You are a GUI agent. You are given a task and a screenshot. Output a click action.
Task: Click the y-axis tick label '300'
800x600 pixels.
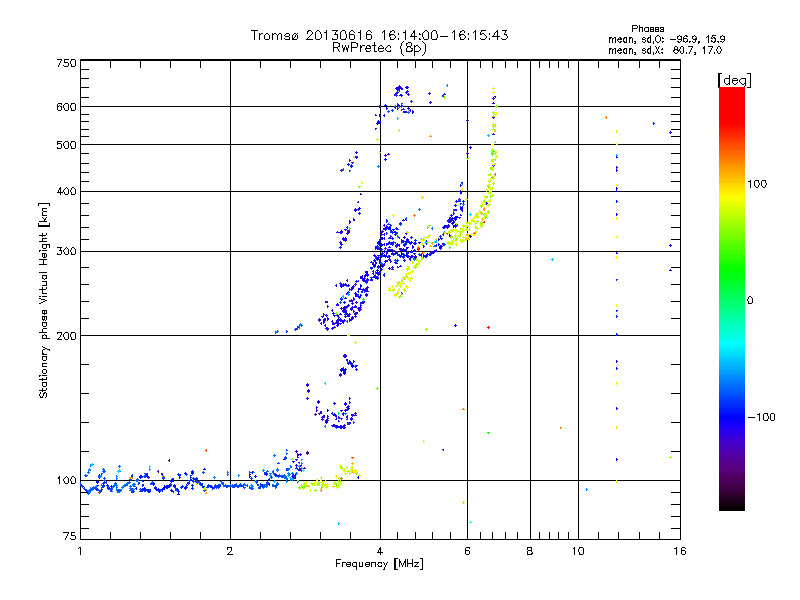[x=66, y=251]
